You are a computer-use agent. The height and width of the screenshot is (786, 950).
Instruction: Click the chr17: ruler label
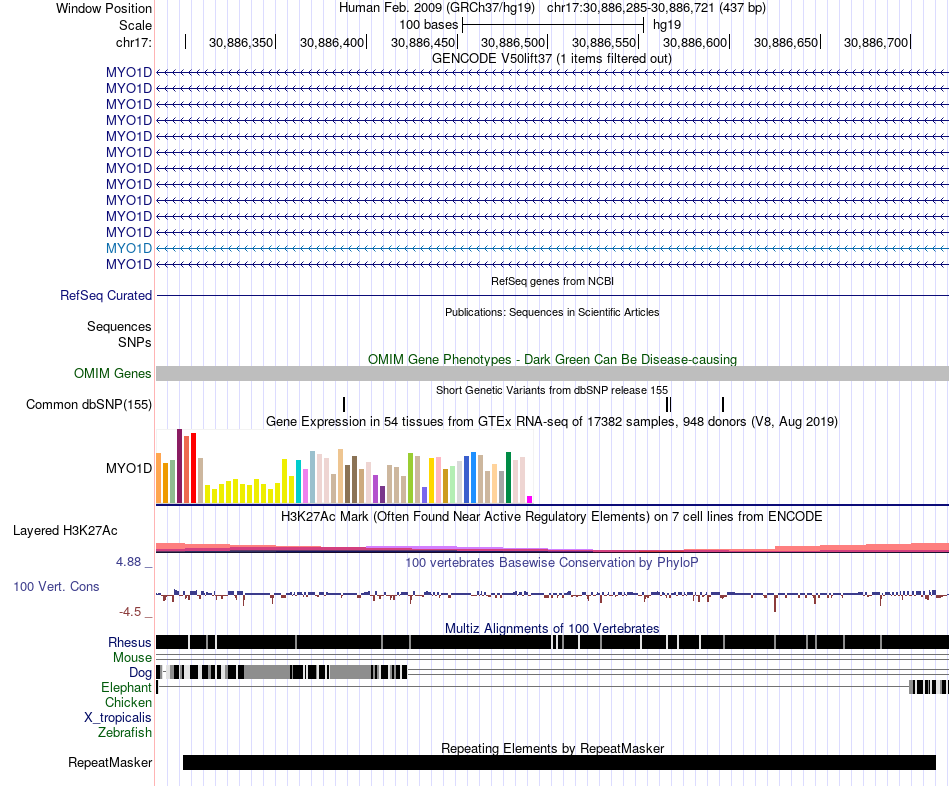134,42
